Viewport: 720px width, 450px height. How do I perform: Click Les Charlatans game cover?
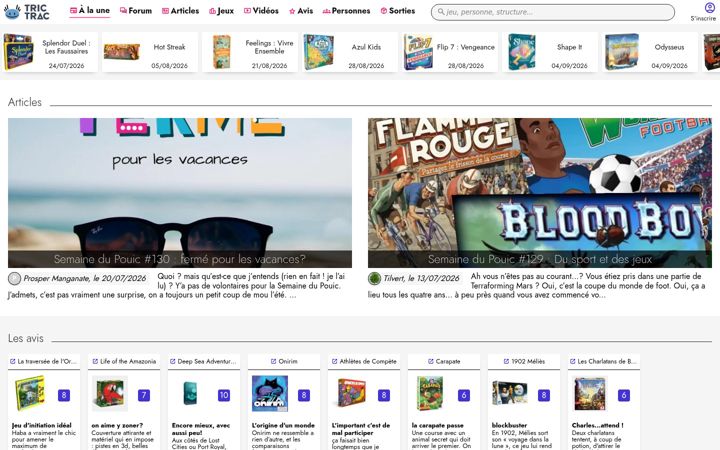(x=590, y=394)
